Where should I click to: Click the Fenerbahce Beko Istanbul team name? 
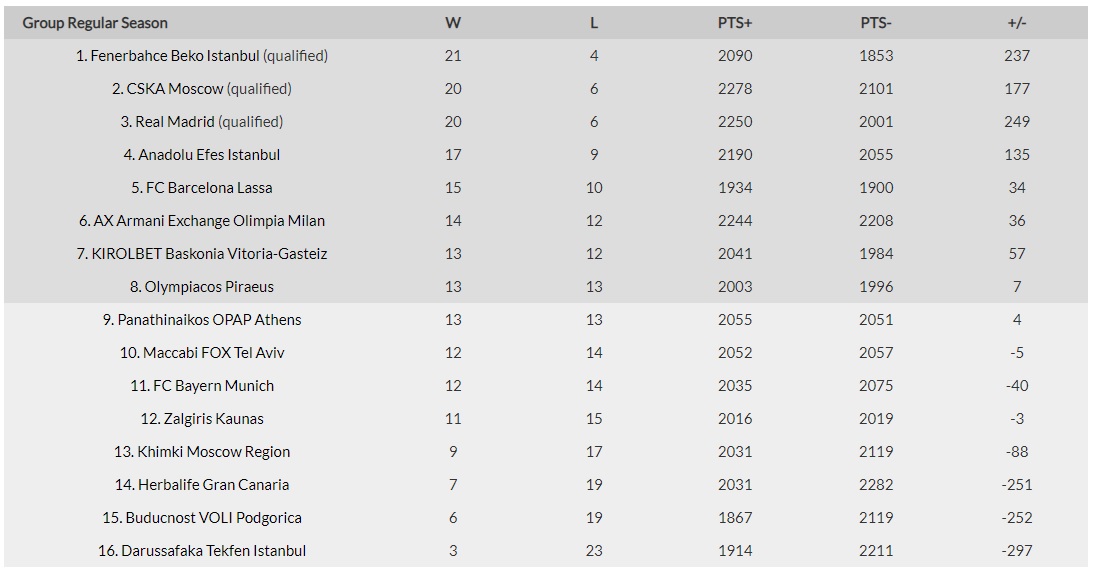click(175, 56)
